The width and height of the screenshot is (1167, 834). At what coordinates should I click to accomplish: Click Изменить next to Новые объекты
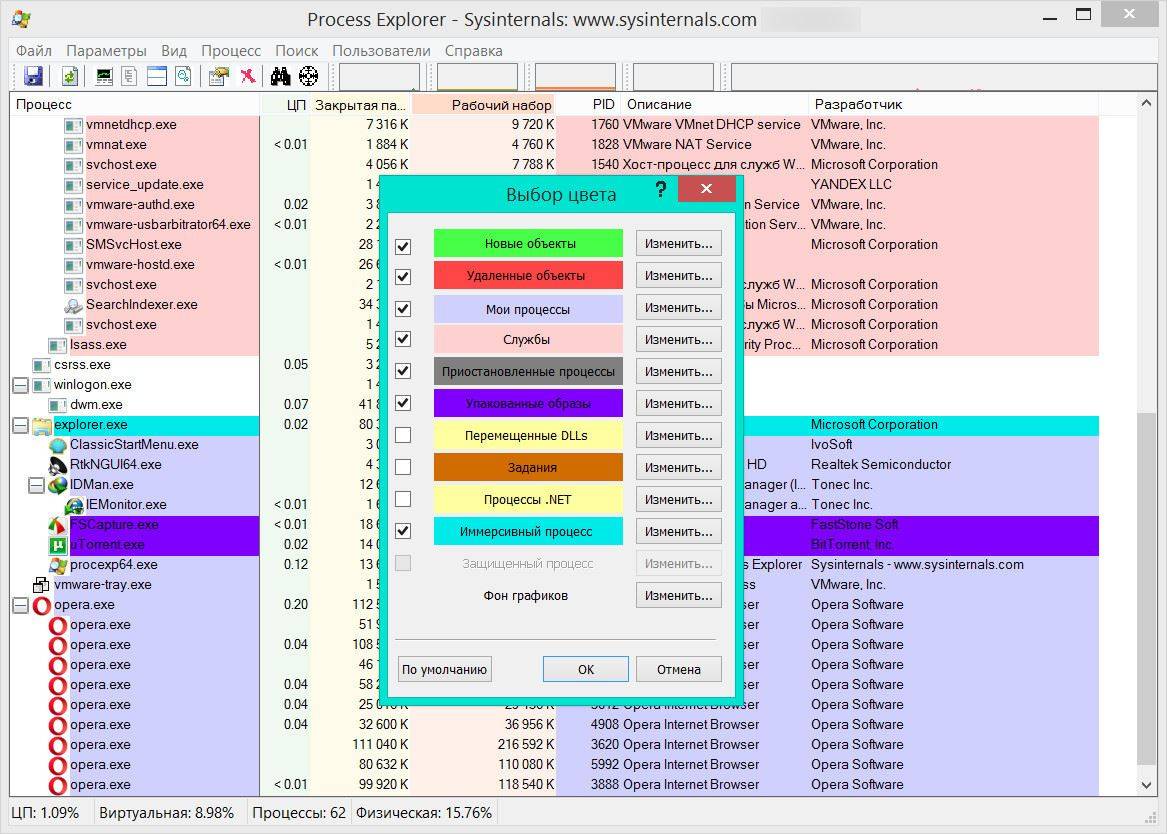679,243
